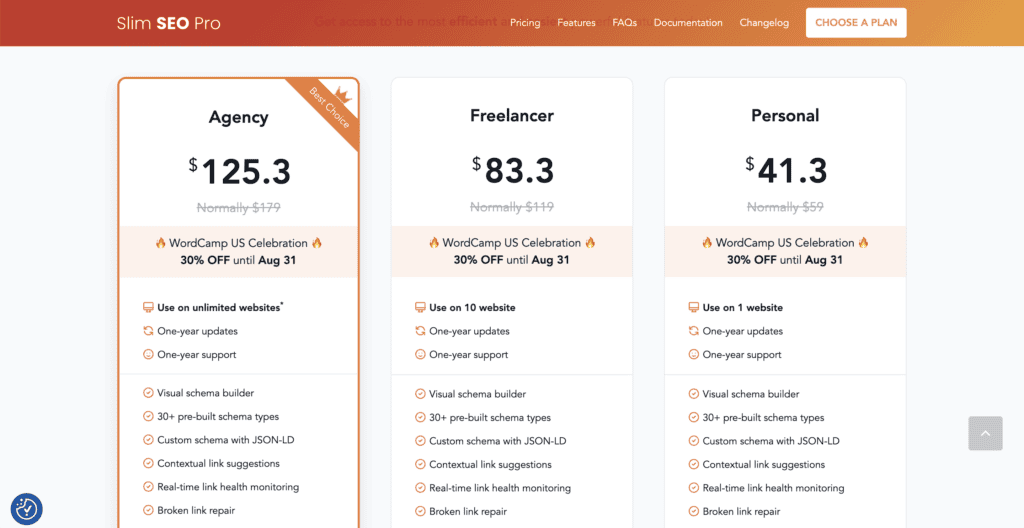Click Personal's WordCamp US Celebration banner

pos(785,252)
